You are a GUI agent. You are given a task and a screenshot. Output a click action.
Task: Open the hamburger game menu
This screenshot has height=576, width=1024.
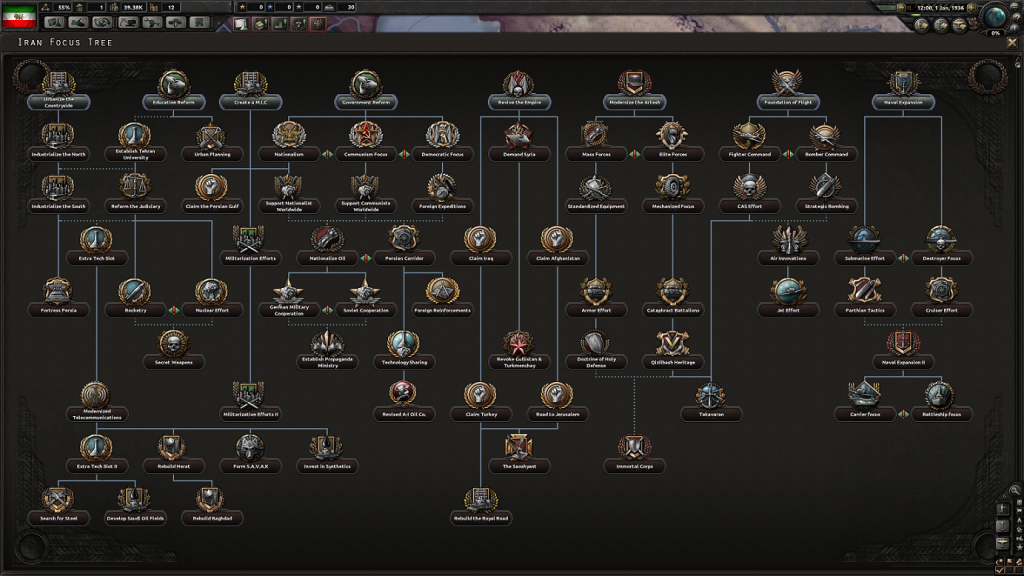click(1015, 7)
